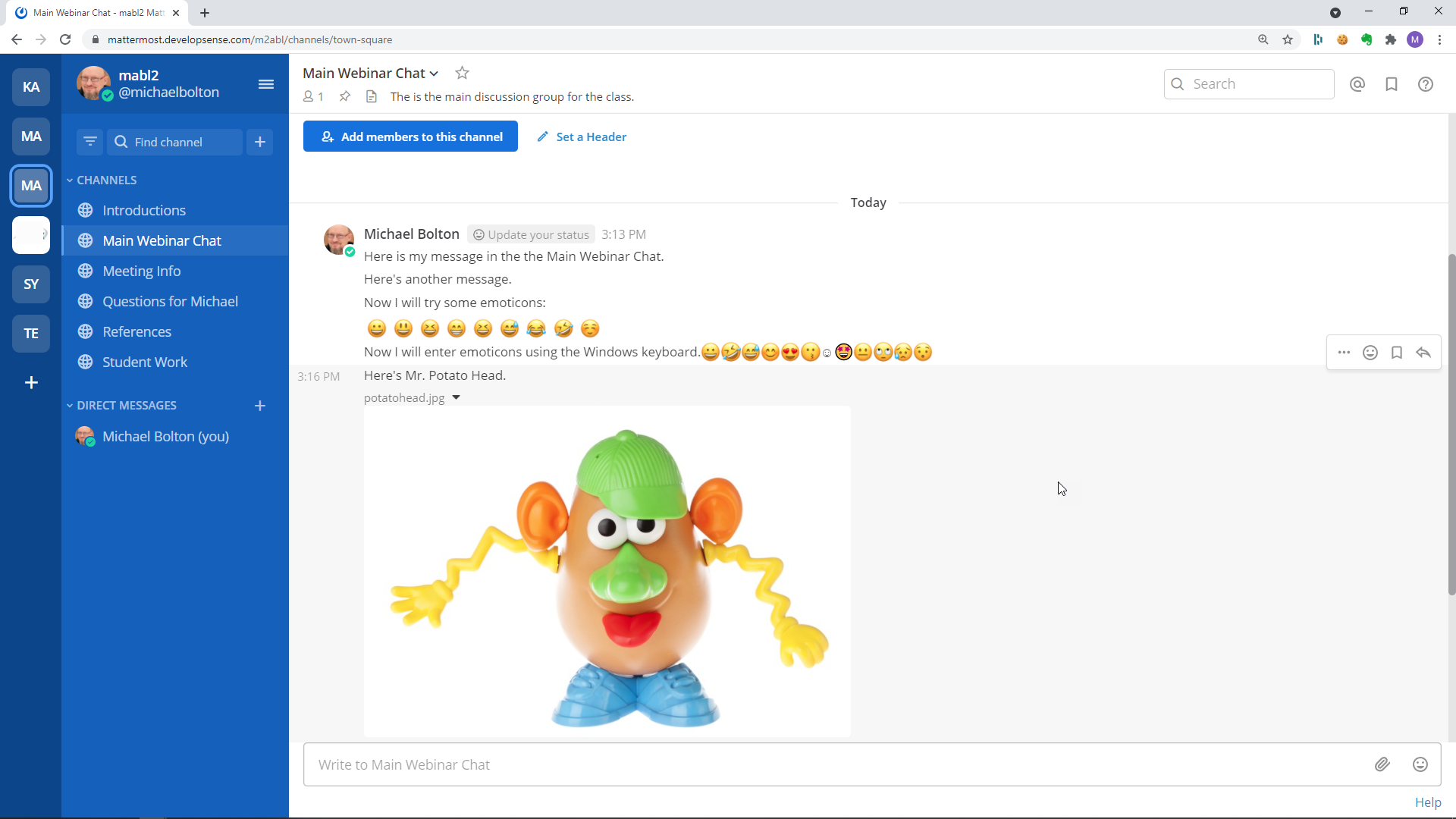The width and height of the screenshot is (1456, 819).
Task: Click the 3:13 PM message timestamp
Action: (623, 234)
